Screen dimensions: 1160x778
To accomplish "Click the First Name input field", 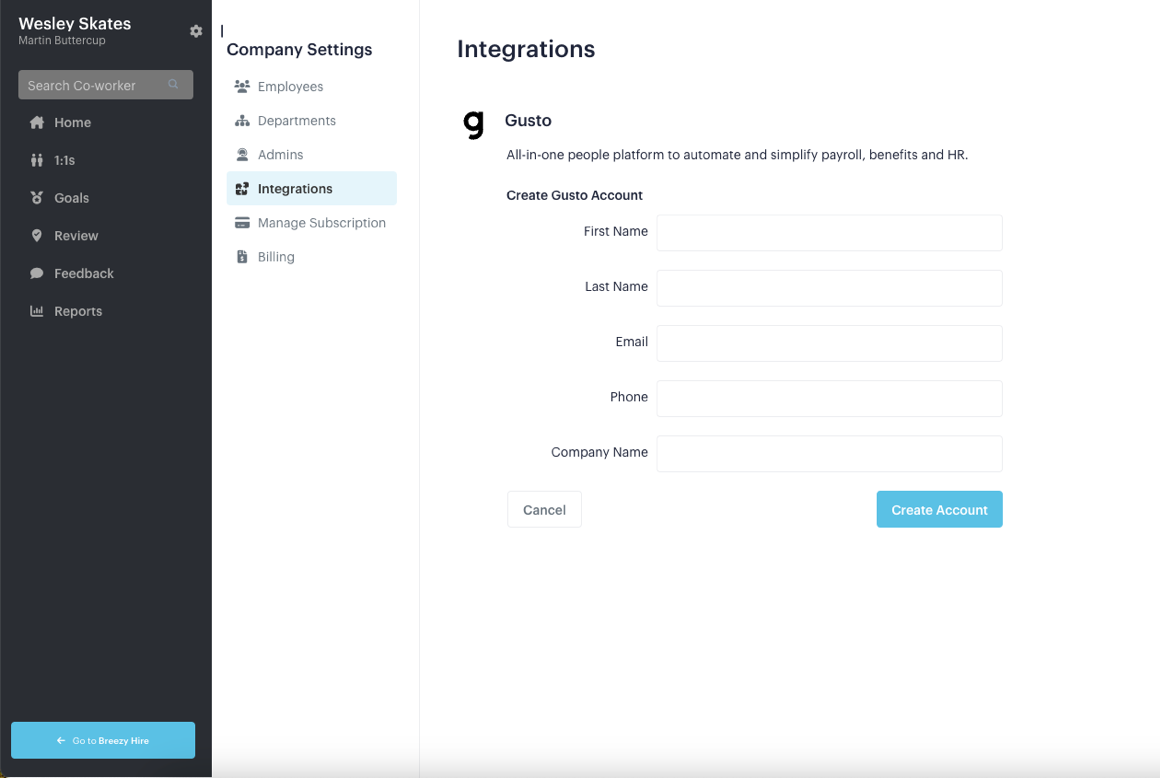I will (x=829, y=233).
